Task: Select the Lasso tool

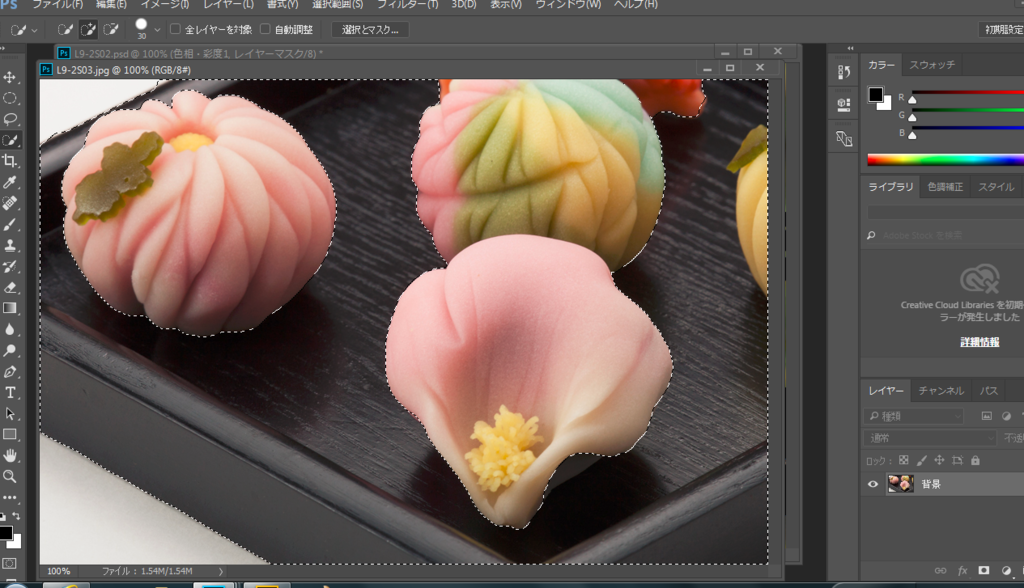Action: coord(10,120)
